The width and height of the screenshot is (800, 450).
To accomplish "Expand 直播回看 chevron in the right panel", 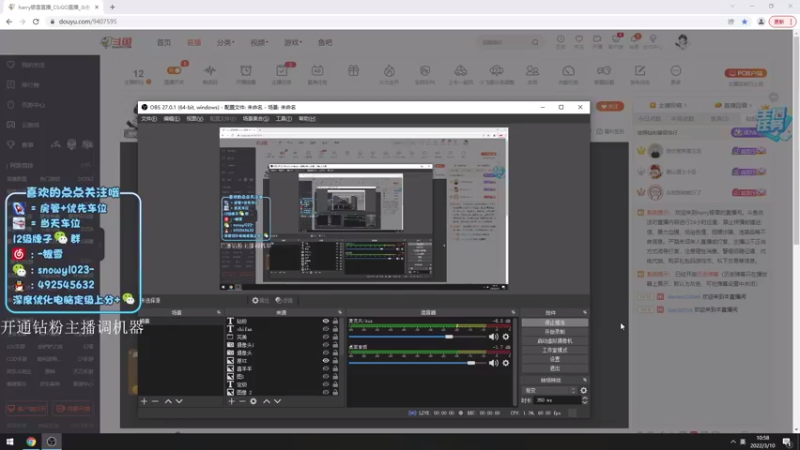I will pos(751,105).
